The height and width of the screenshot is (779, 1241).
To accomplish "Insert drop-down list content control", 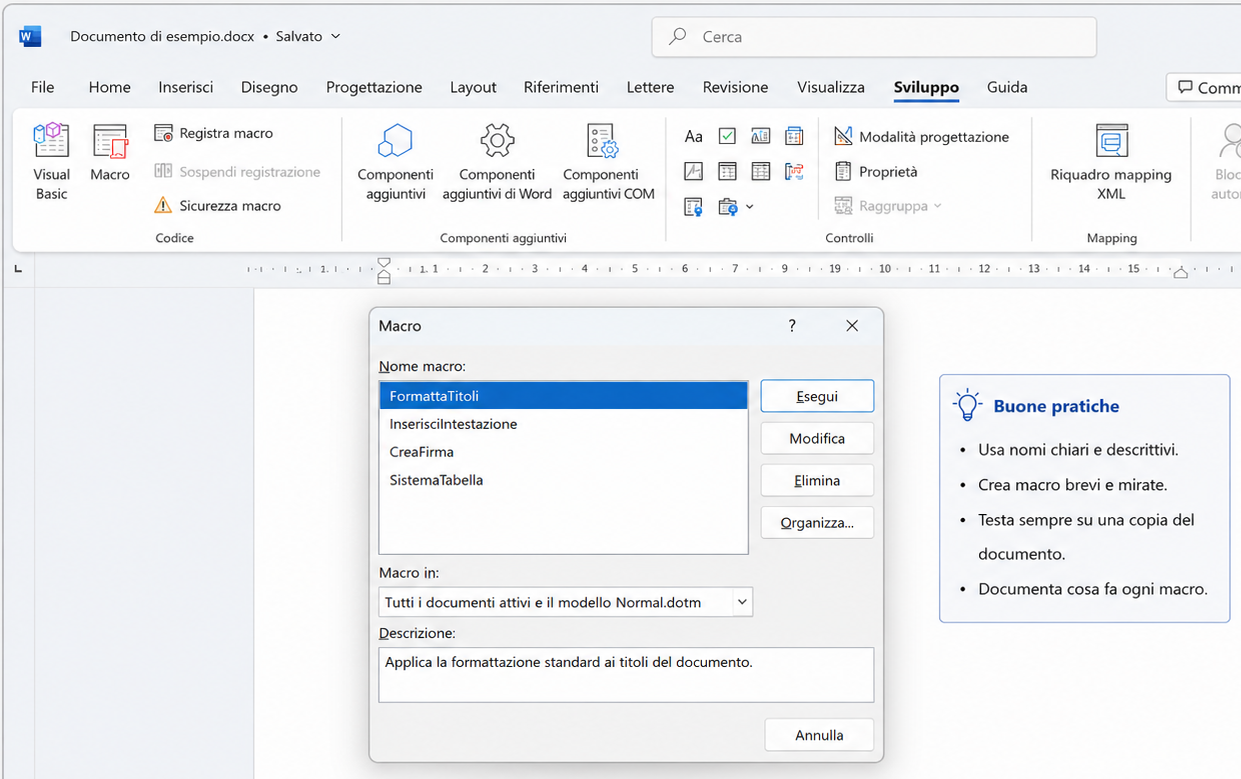I will (761, 171).
